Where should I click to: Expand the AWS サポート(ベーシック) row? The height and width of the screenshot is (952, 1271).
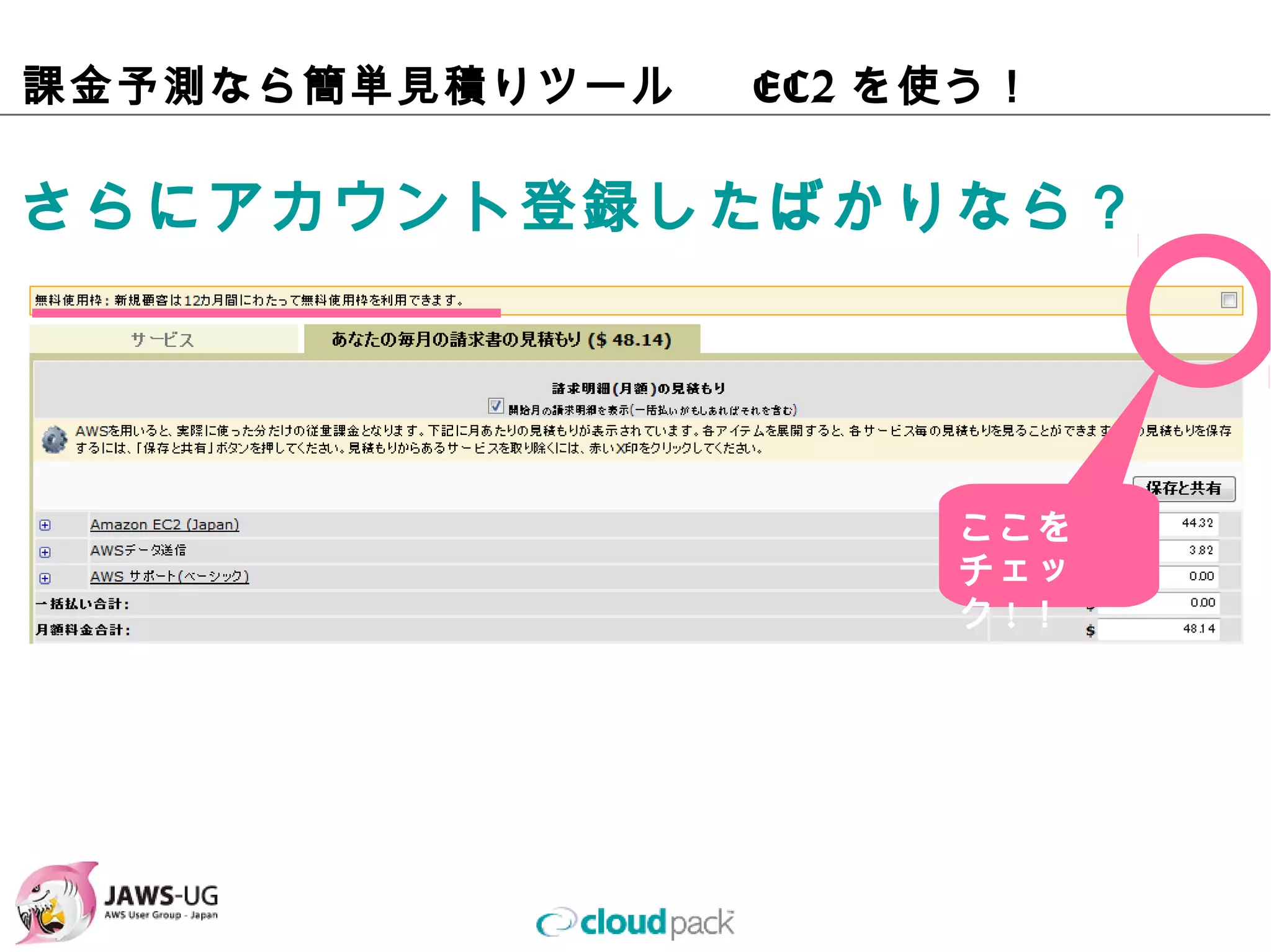[x=45, y=578]
